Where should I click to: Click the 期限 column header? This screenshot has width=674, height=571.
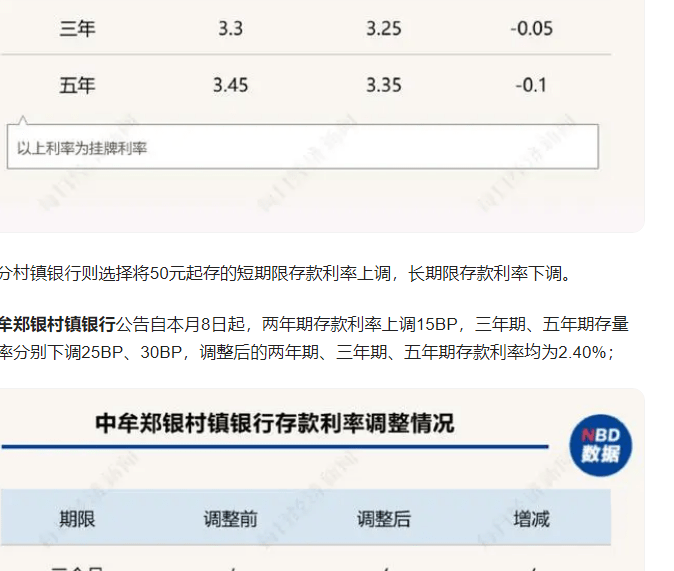click(x=77, y=519)
